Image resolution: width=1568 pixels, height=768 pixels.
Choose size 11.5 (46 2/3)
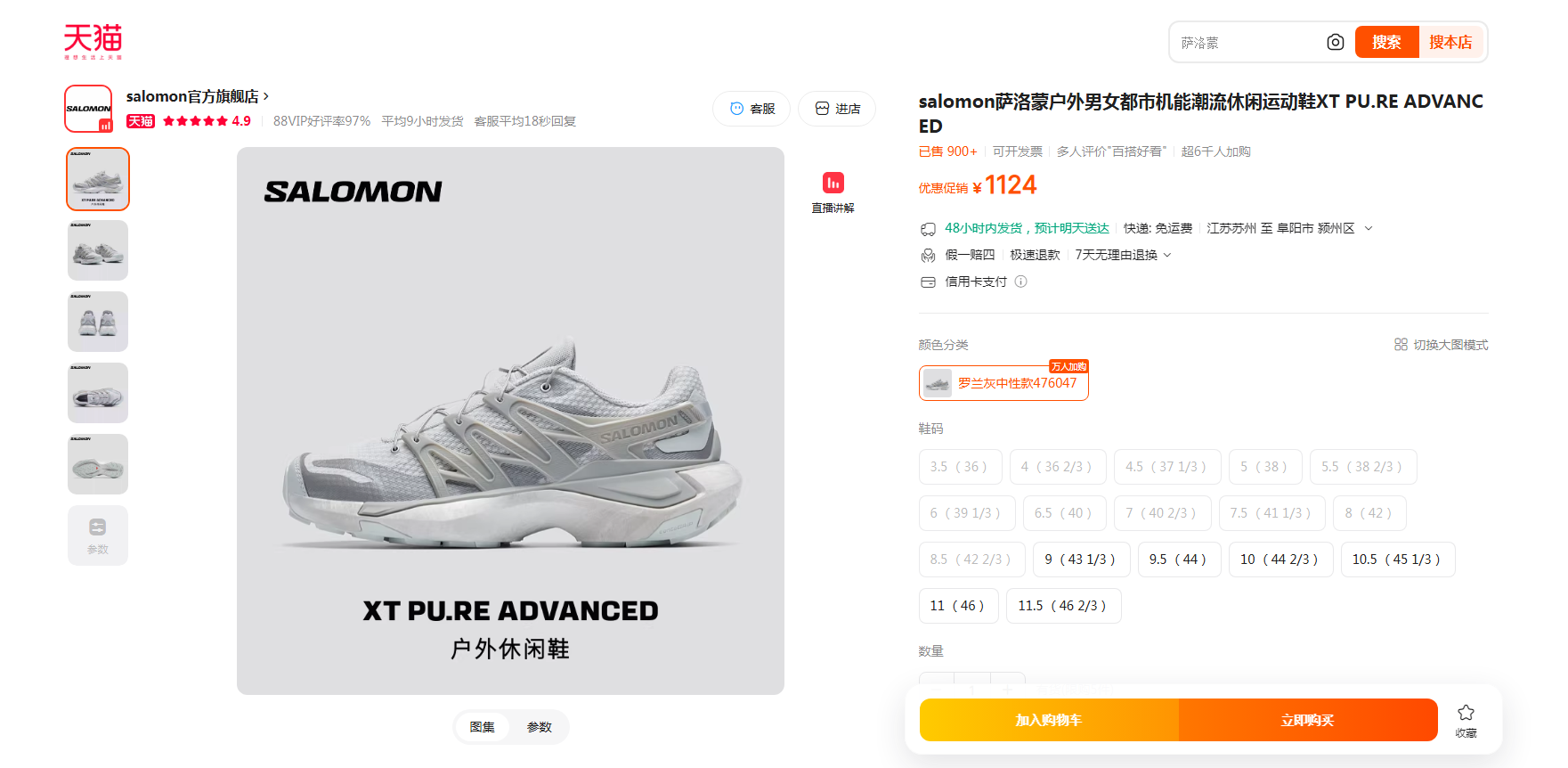[1063, 606]
